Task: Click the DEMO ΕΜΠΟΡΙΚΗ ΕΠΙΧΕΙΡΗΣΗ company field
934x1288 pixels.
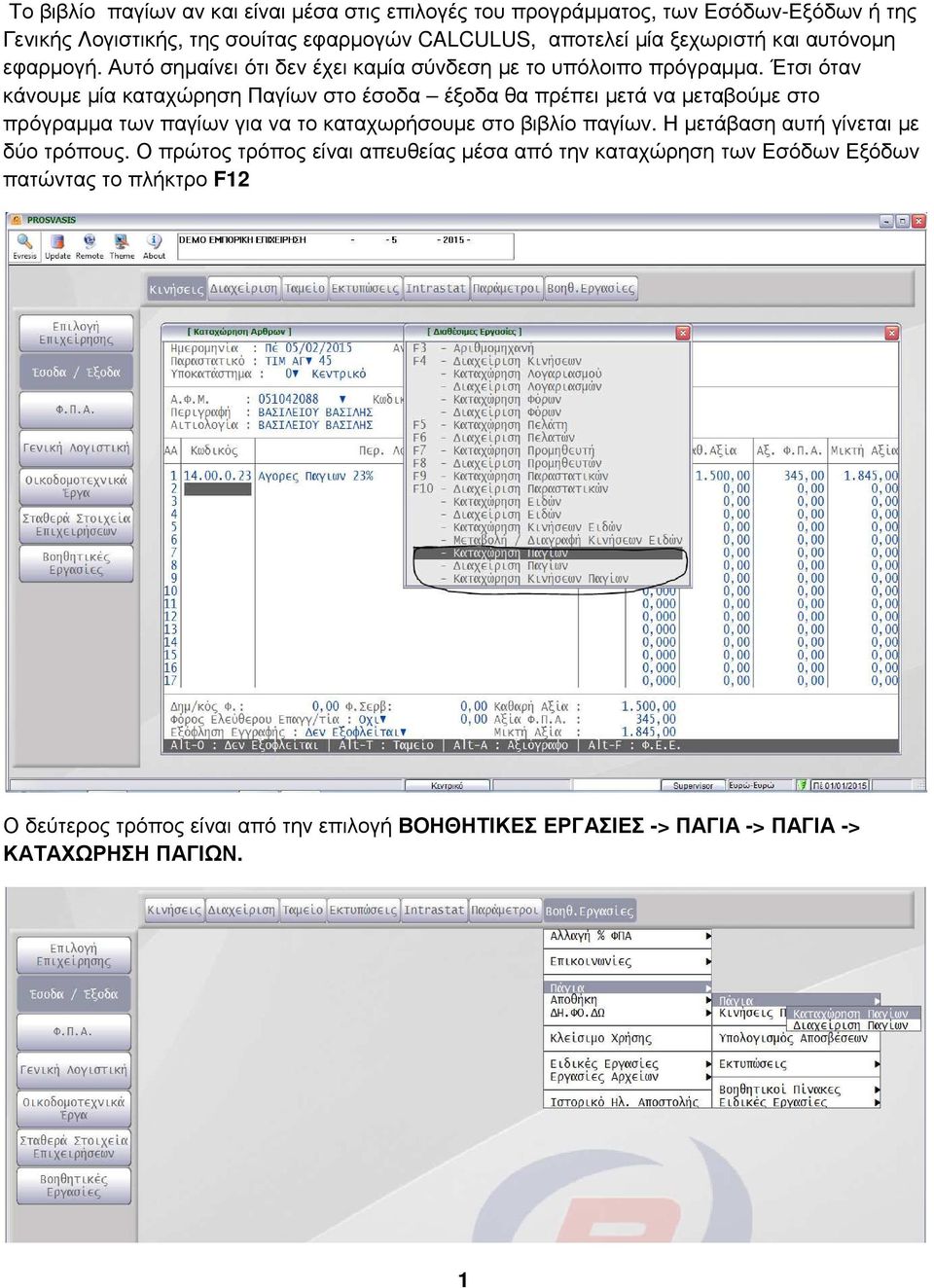Action: 344,245
